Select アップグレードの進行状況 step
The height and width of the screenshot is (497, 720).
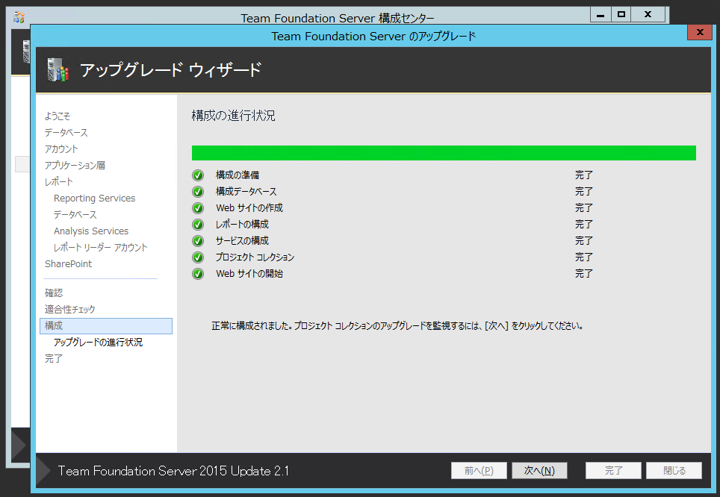pos(98,342)
